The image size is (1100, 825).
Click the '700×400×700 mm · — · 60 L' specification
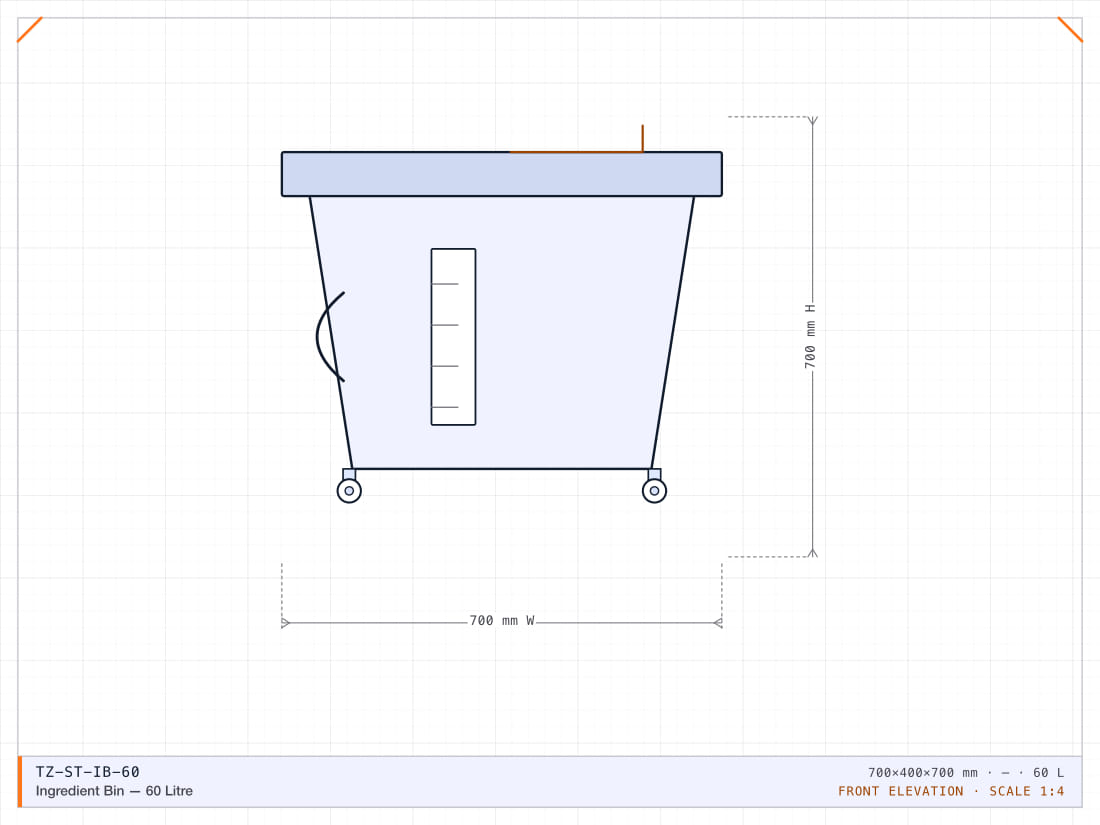(965, 772)
